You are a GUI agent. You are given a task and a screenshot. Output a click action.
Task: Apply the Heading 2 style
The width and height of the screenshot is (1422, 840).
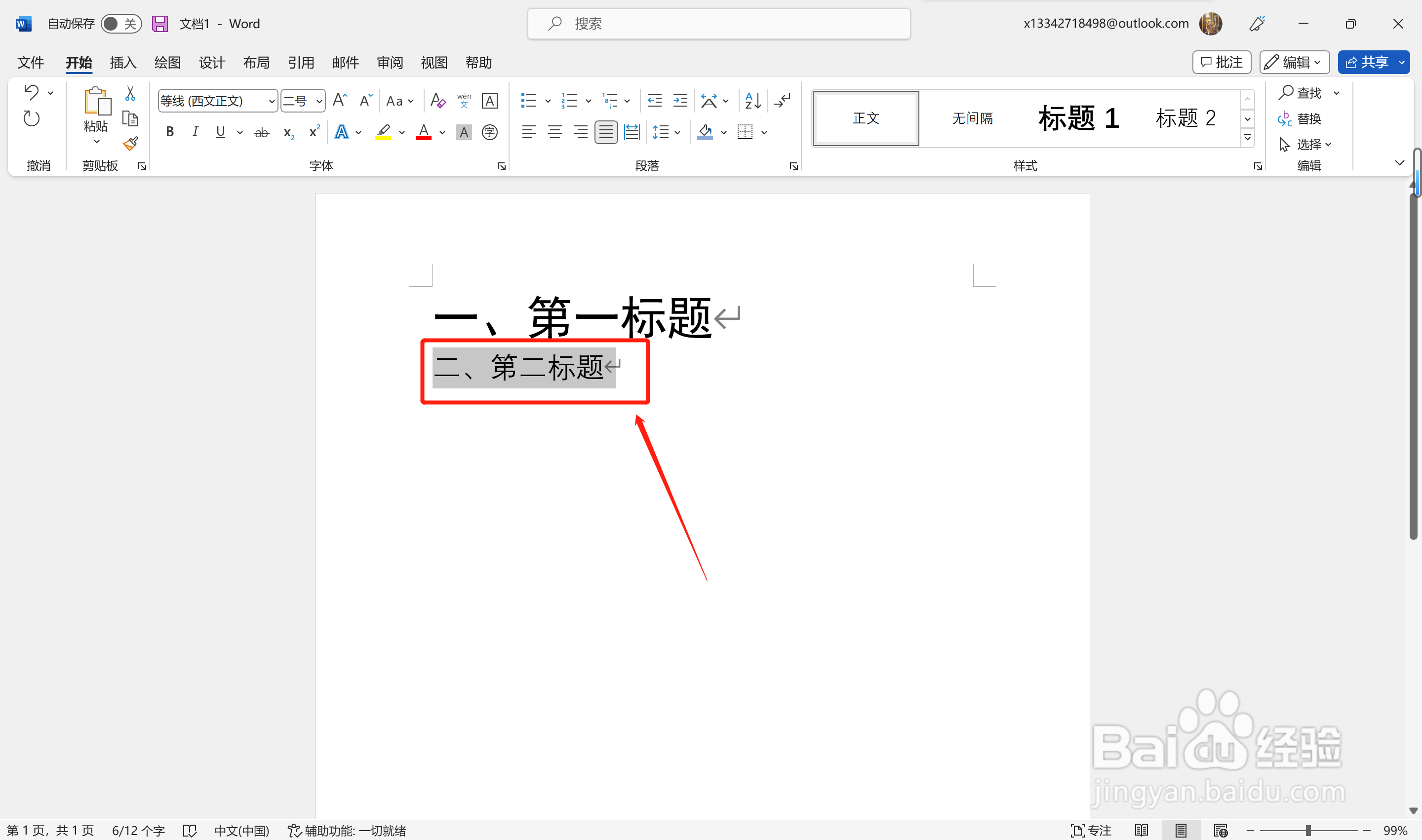point(1186,118)
